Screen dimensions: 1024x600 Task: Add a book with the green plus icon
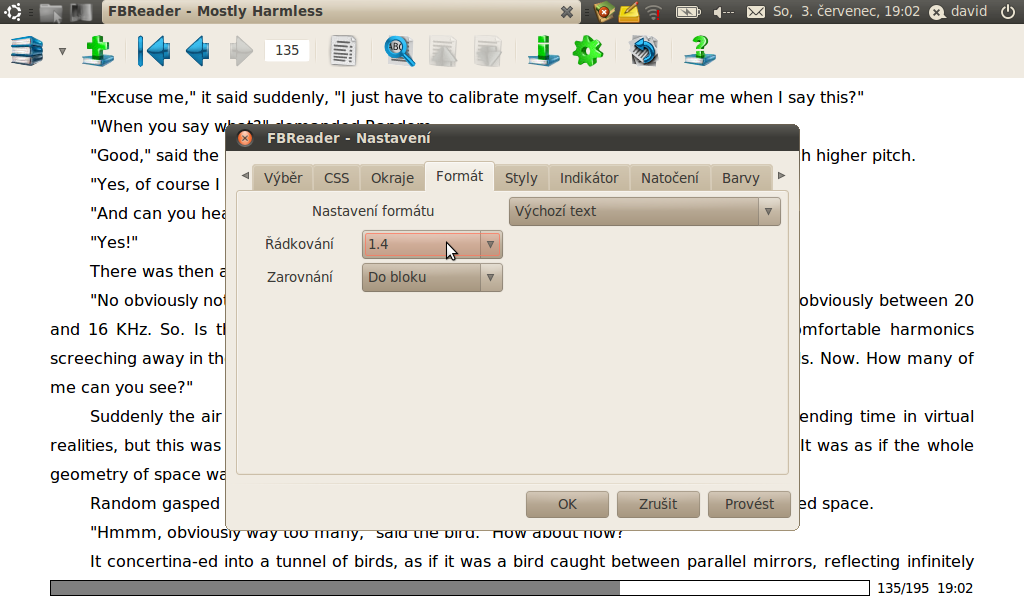coord(98,51)
